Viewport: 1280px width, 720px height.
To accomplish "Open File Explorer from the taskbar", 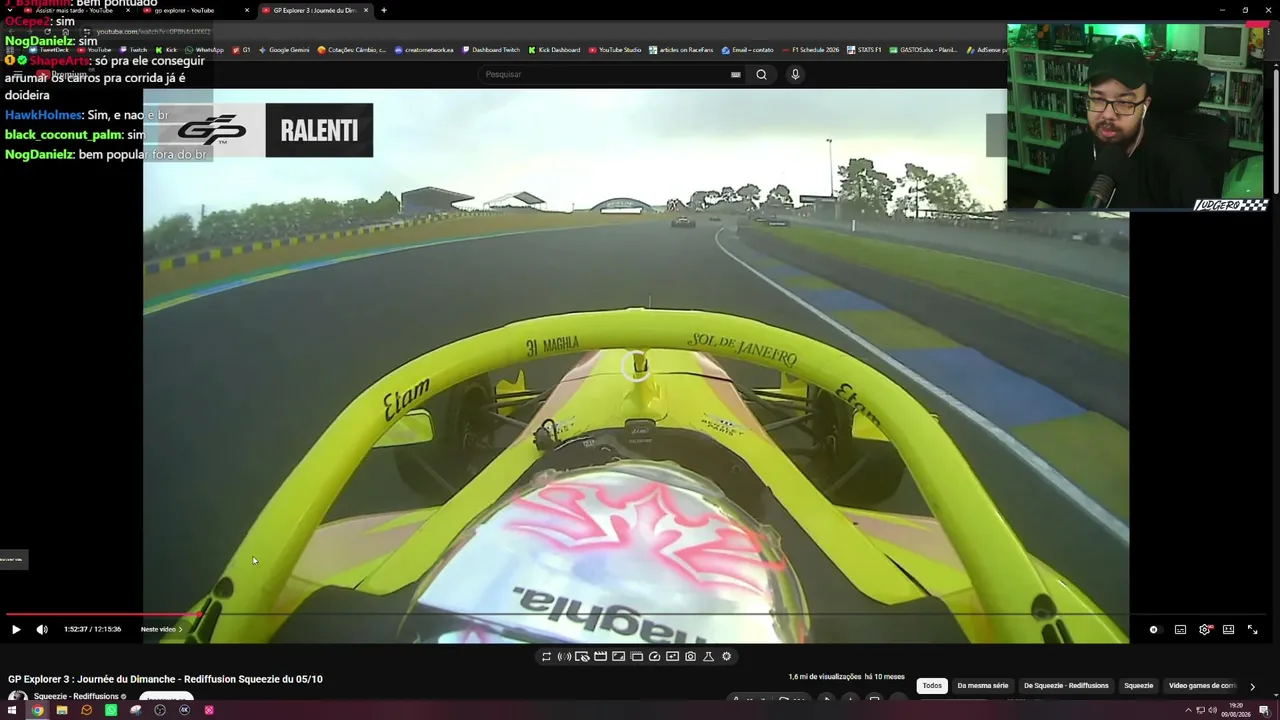I will coord(62,710).
